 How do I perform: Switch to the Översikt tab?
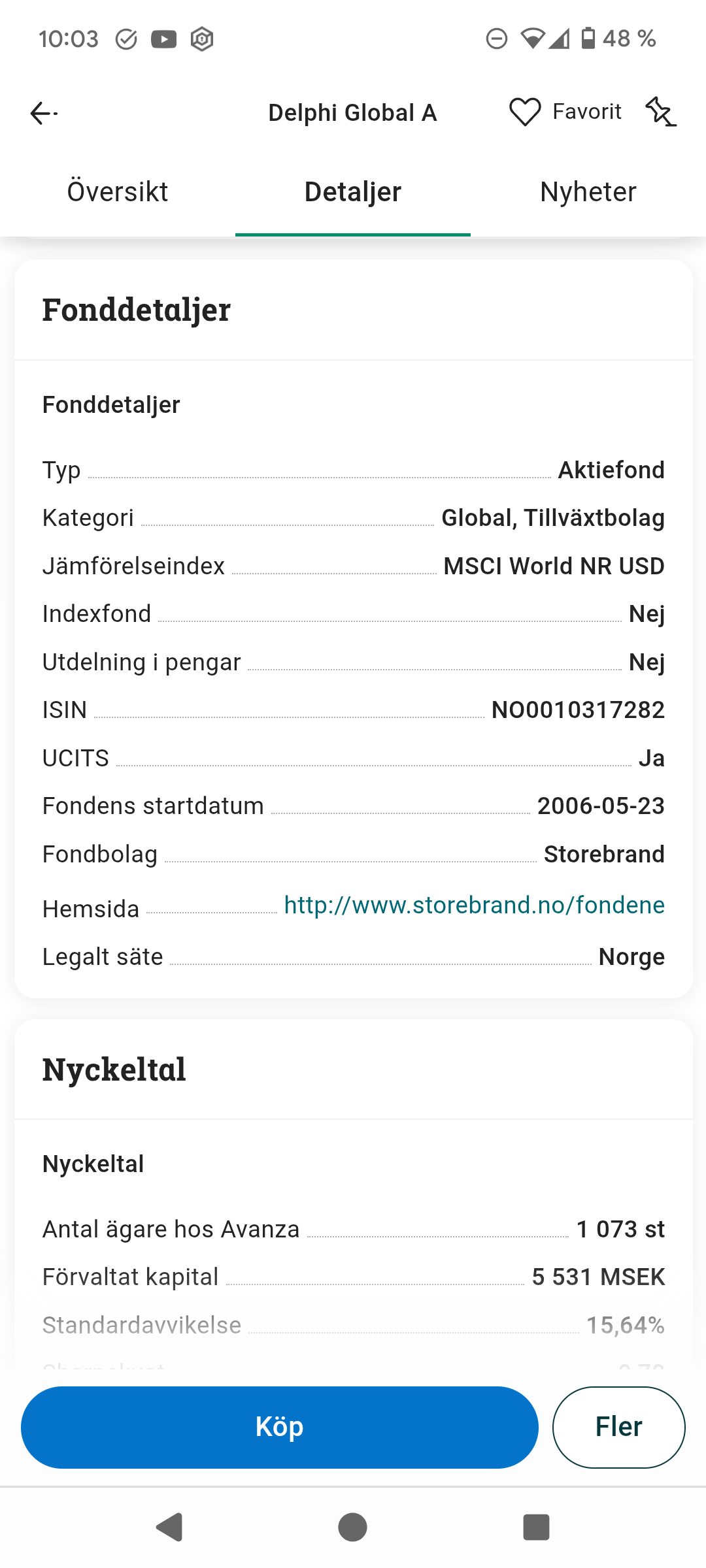[118, 192]
